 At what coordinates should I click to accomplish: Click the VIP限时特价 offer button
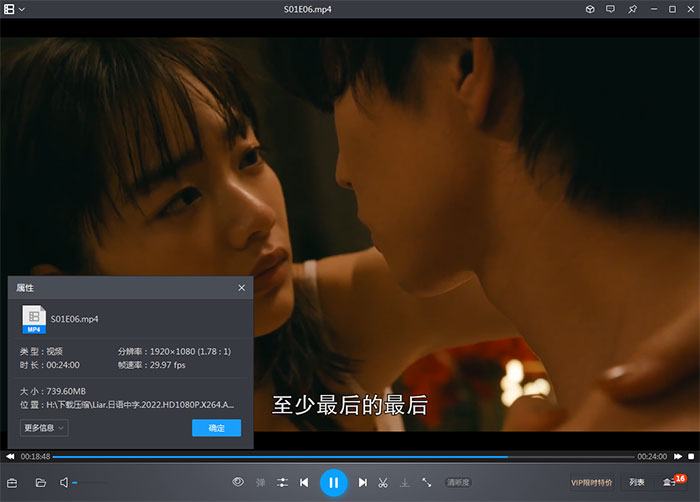(x=591, y=483)
